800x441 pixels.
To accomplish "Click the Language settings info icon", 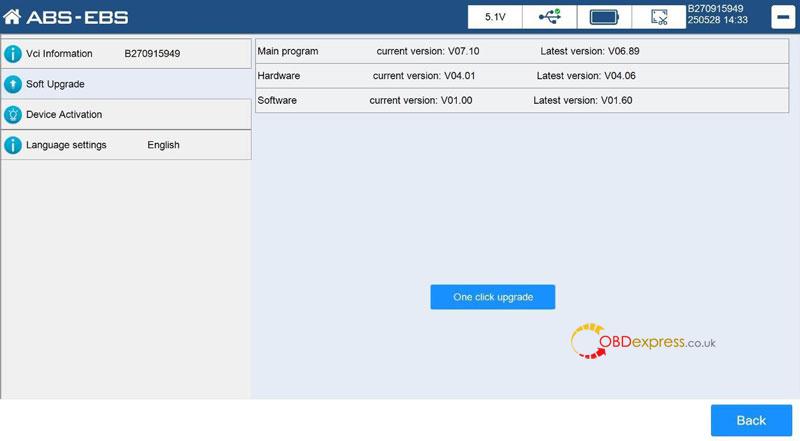I will pyautogui.click(x=13, y=145).
